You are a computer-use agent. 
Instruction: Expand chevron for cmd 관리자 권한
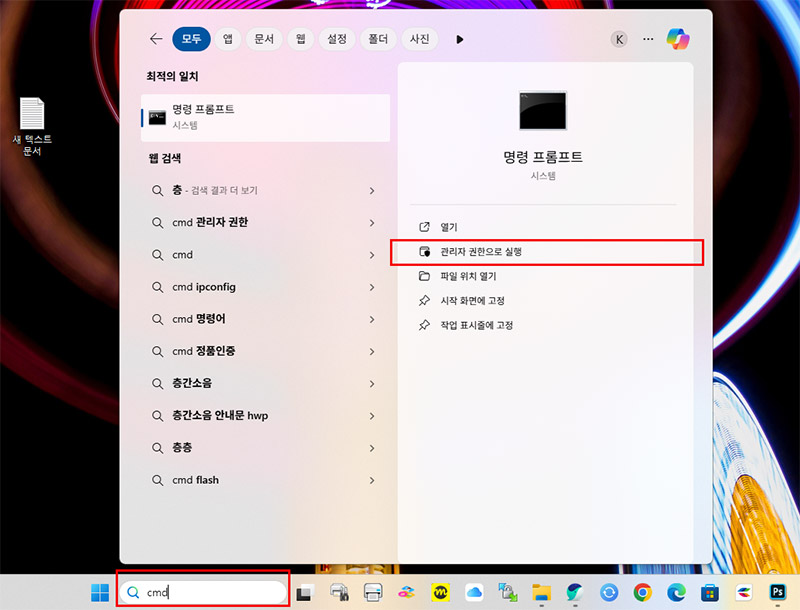(x=372, y=223)
